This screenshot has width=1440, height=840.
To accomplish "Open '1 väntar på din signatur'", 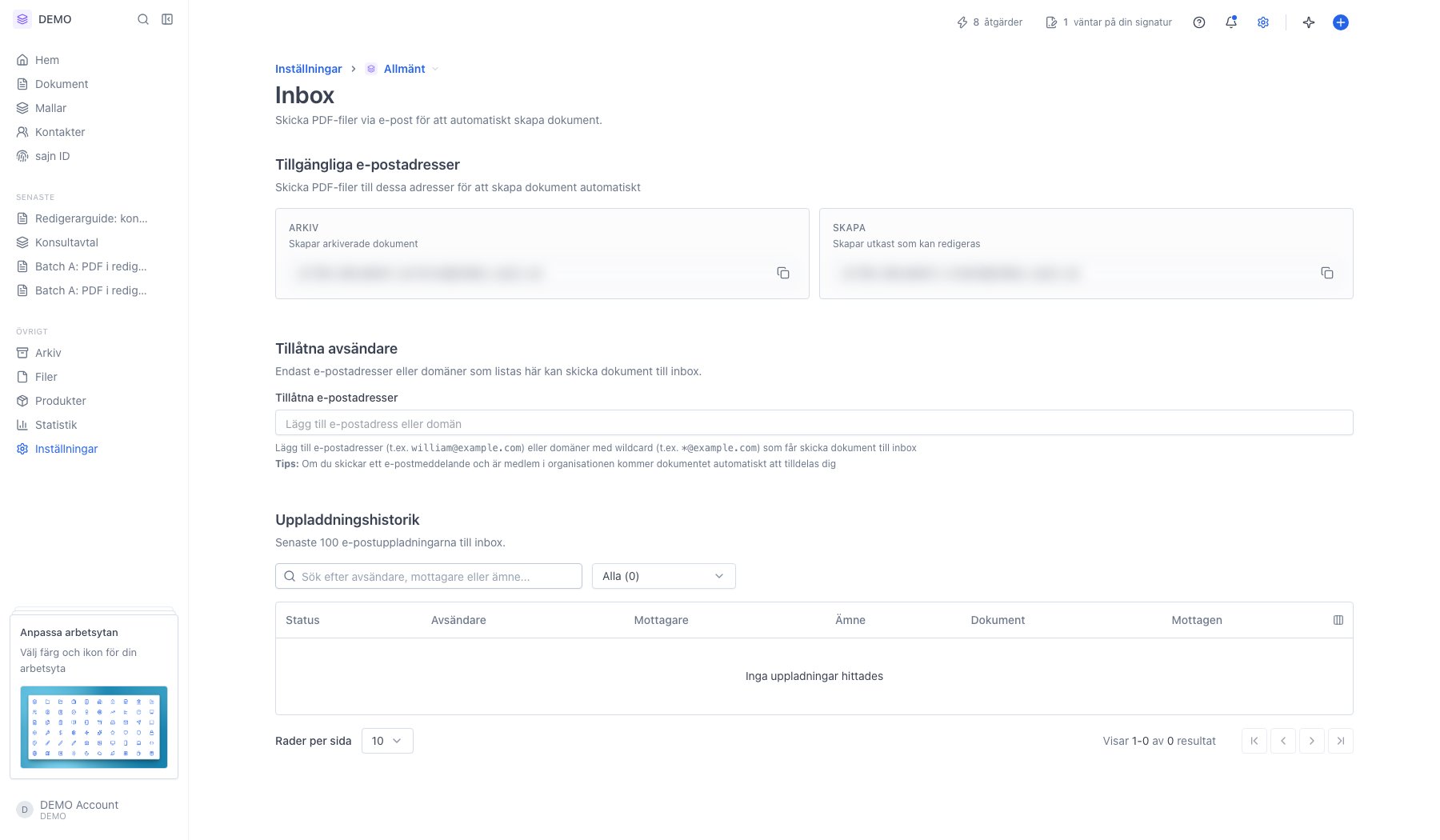I will (1109, 22).
